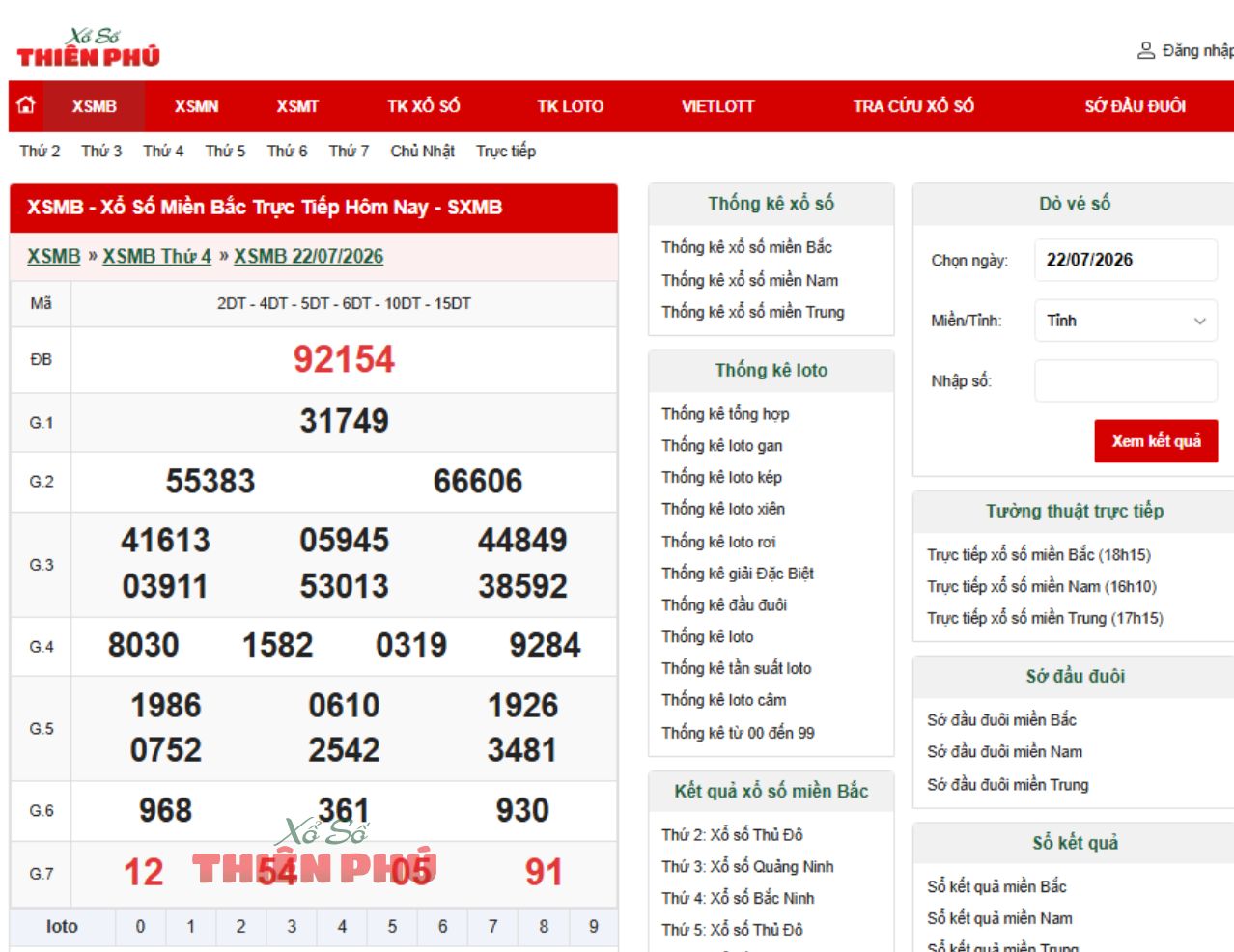Open Thống kê loto rơi link

[718, 542]
